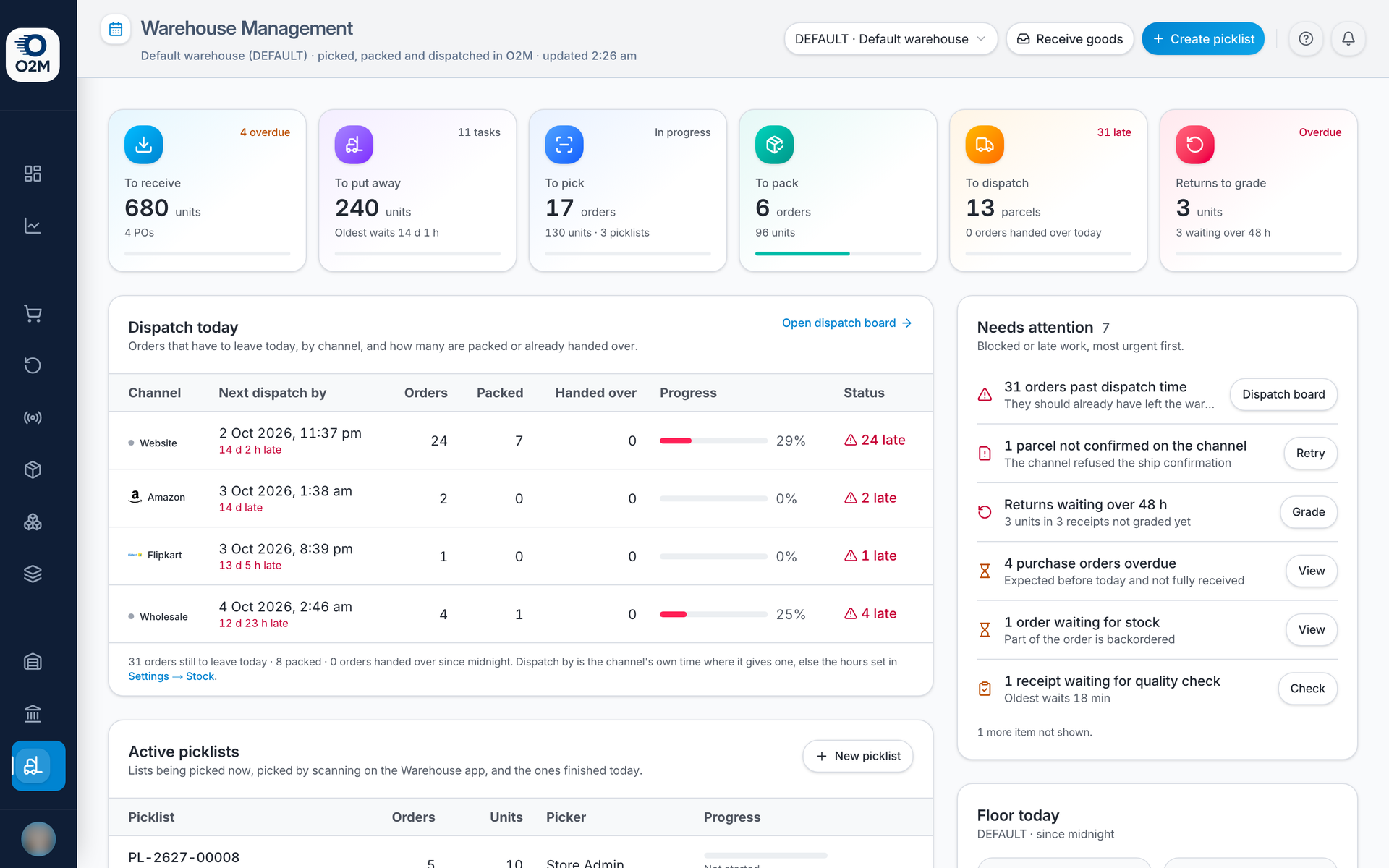
Task: View the 4 purchase orders overdue
Action: (1311, 571)
